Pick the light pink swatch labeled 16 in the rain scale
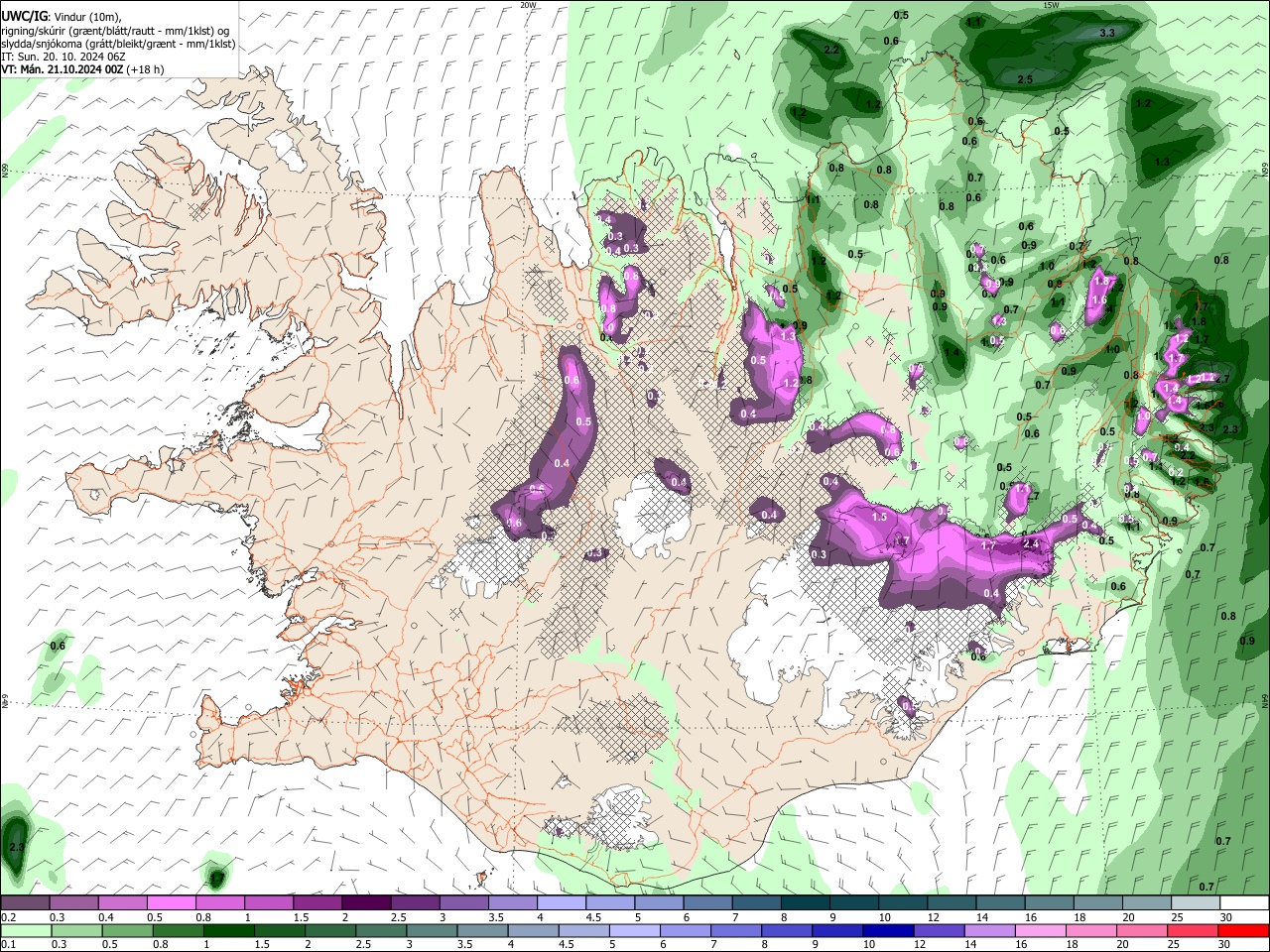The height and width of the screenshot is (952, 1270). coord(1039,930)
